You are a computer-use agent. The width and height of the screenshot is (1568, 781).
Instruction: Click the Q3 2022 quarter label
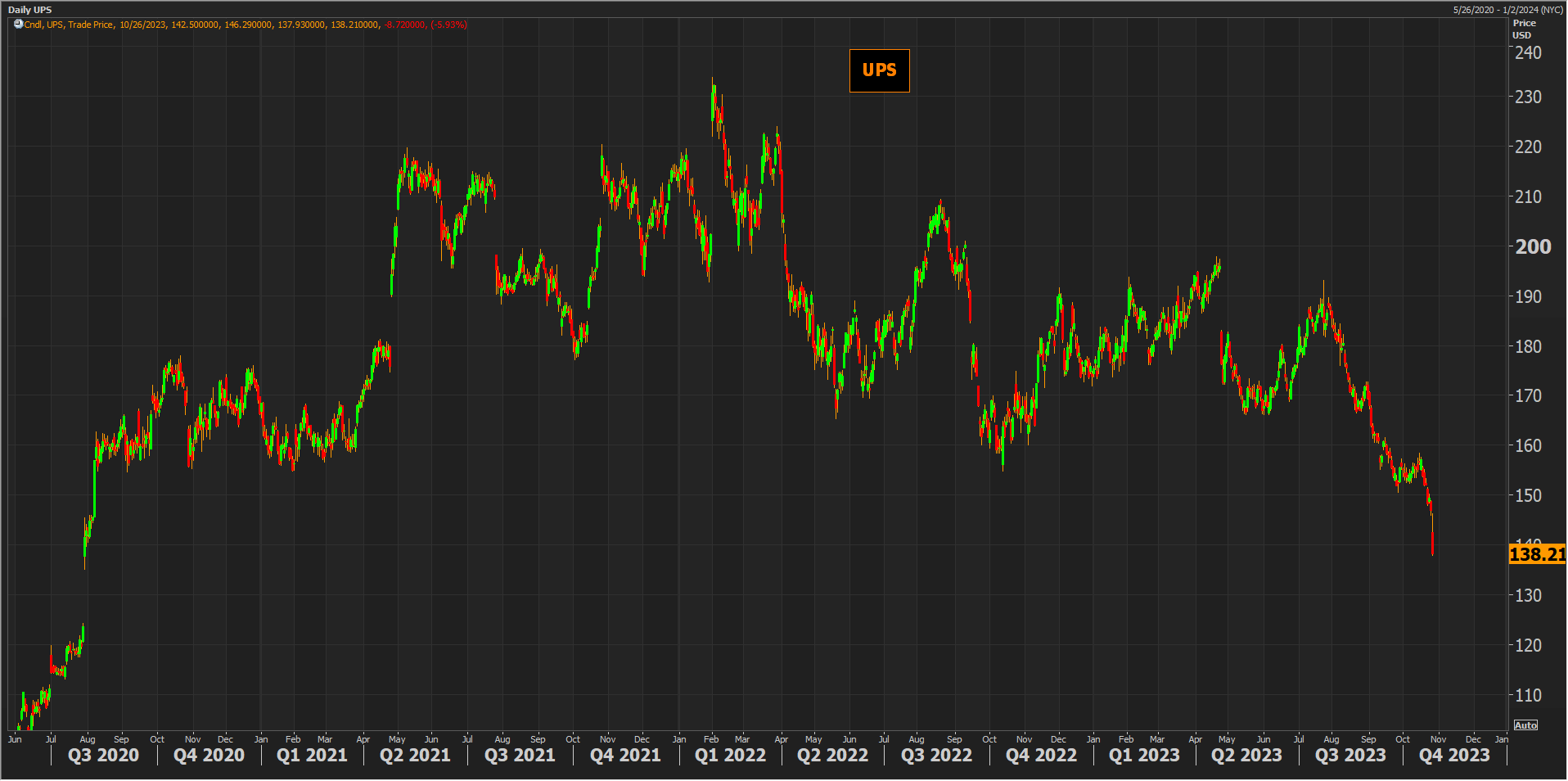coord(936,756)
